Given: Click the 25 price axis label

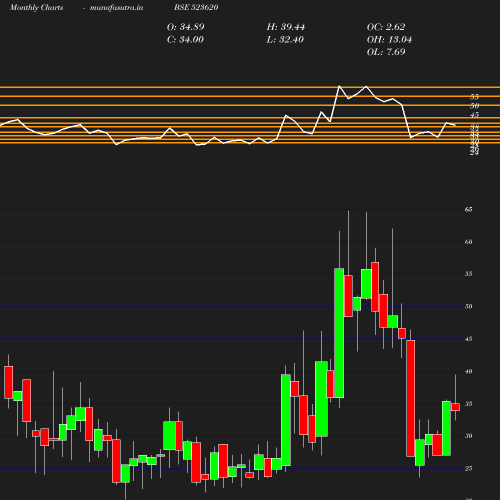Looking at the screenshot, I should (468, 469).
